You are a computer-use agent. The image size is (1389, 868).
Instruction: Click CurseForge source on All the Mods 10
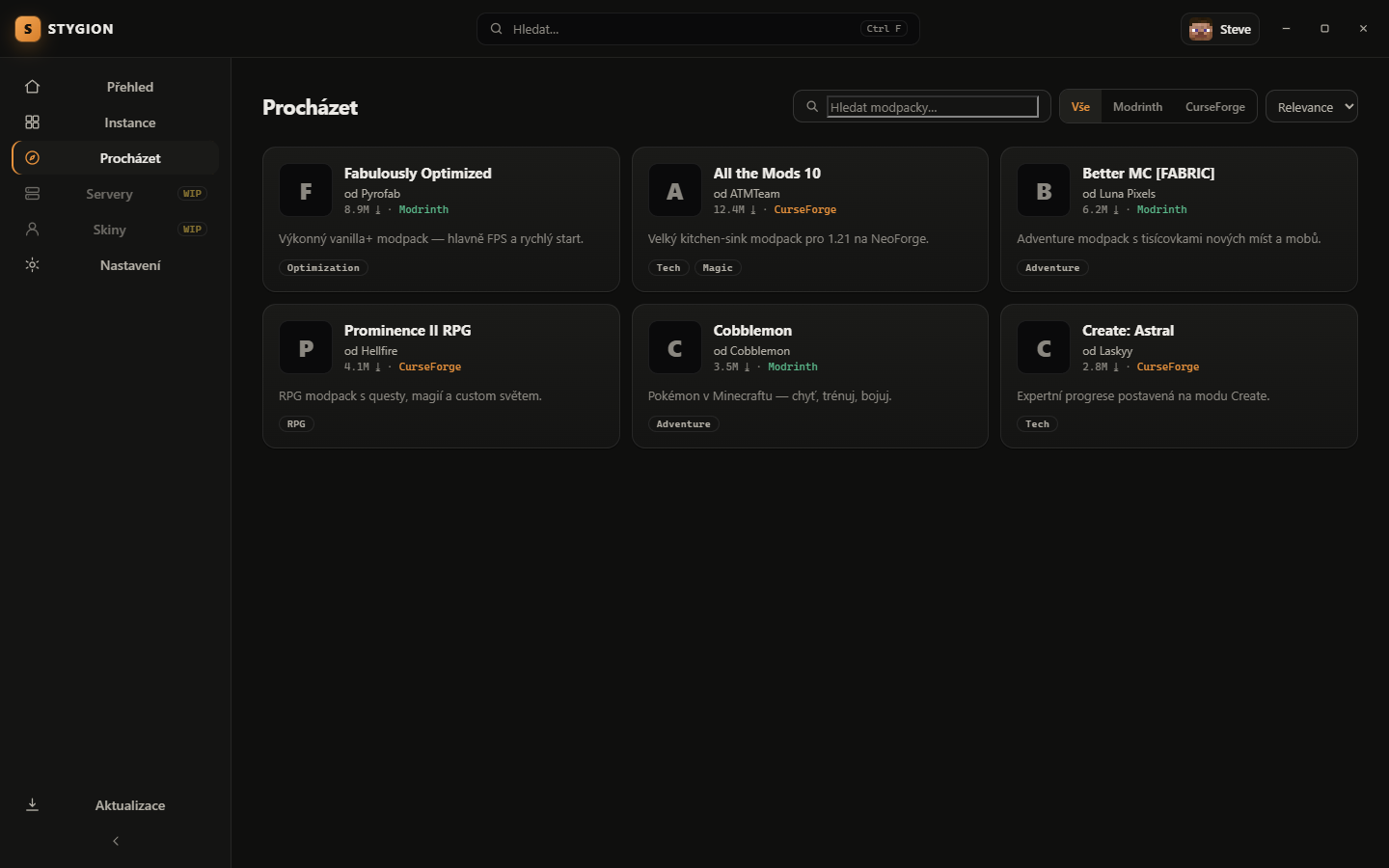point(804,209)
